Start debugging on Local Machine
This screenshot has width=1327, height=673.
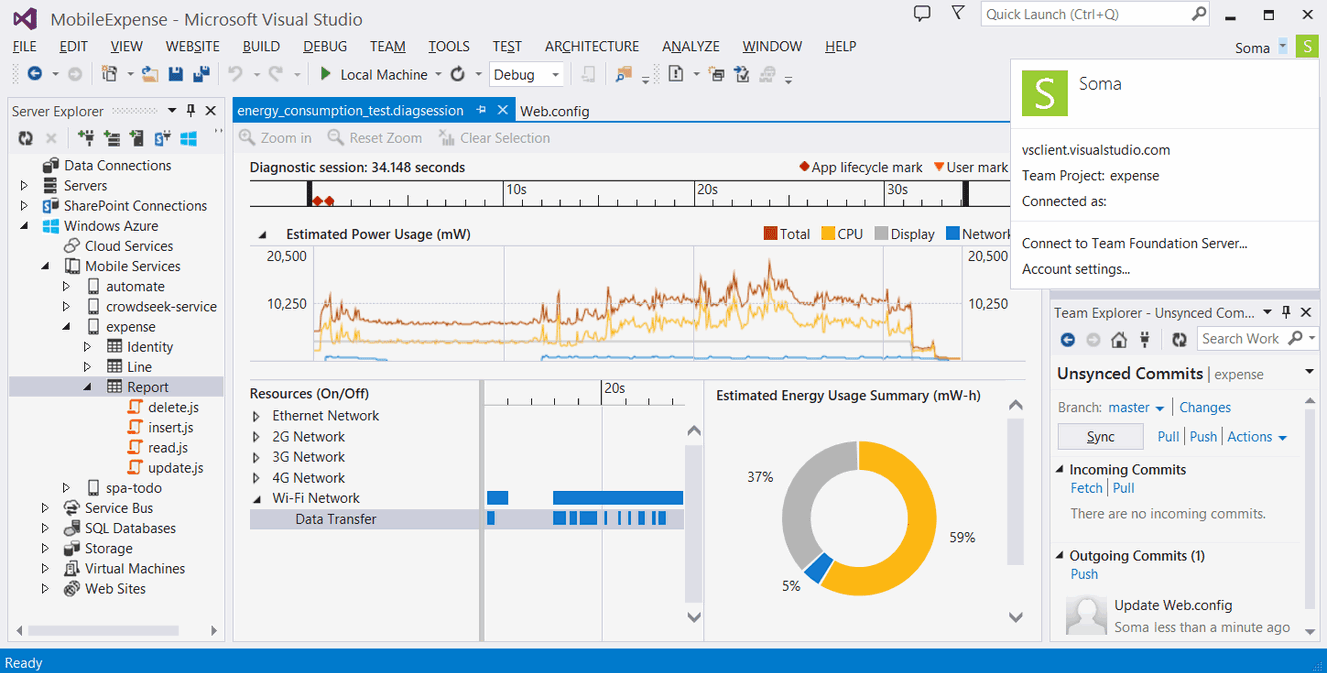point(373,74)
